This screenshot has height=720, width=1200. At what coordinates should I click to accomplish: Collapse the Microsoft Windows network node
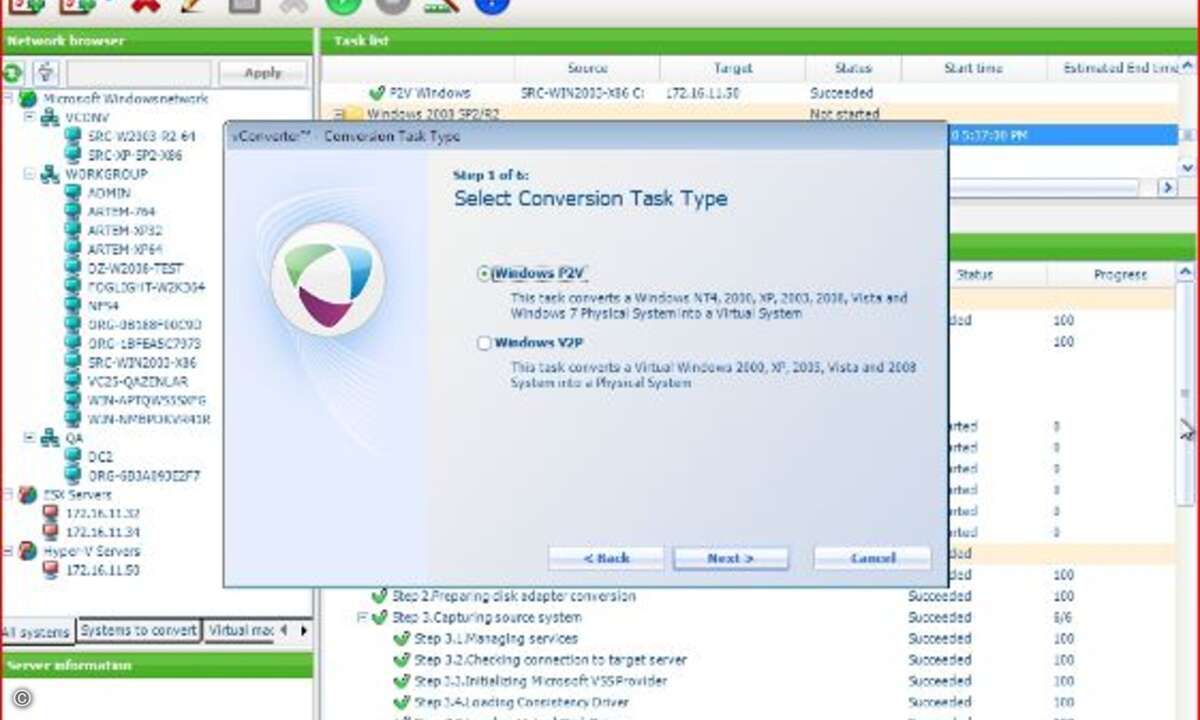pos(8,99)
